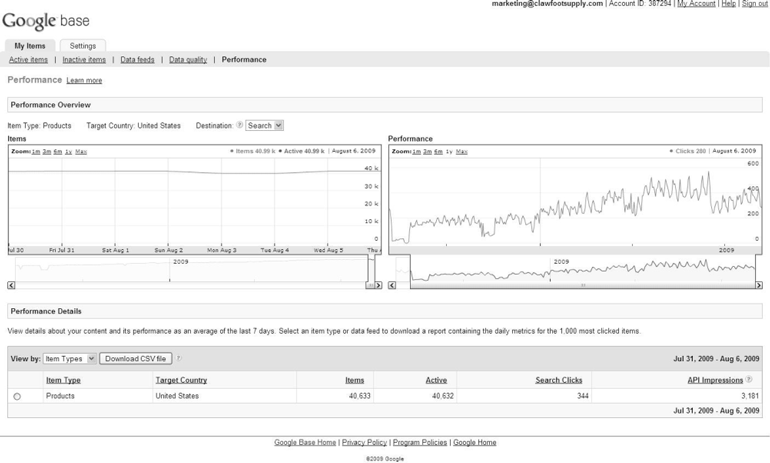Set Performance chart zoom to 1m
The image size is (770, 463).
[x=416, y=152]
